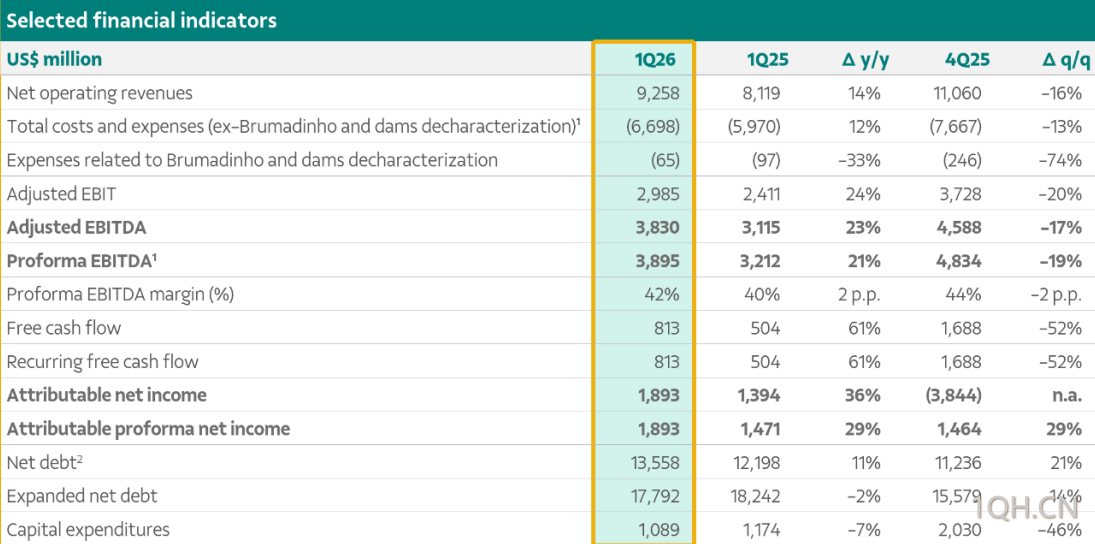Click the Free cash flow row label

63,328
